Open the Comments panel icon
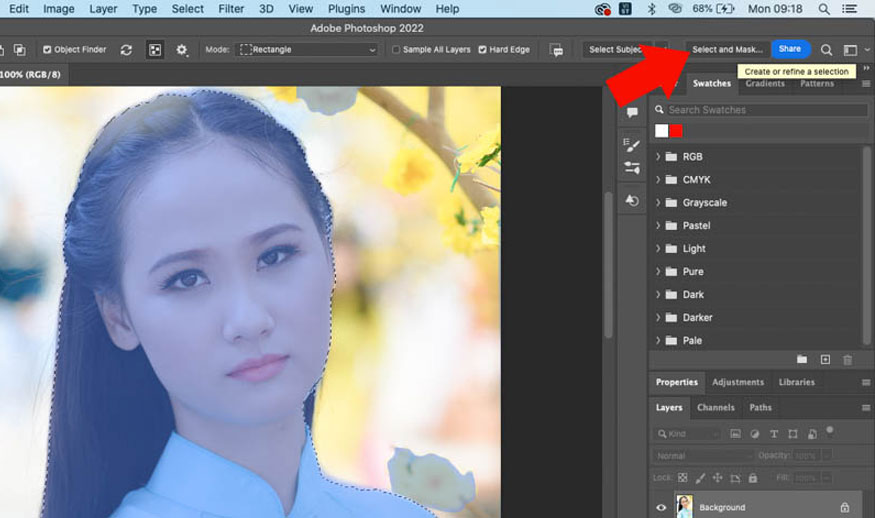Screen dimensions: 875x518 coord(632,112)
